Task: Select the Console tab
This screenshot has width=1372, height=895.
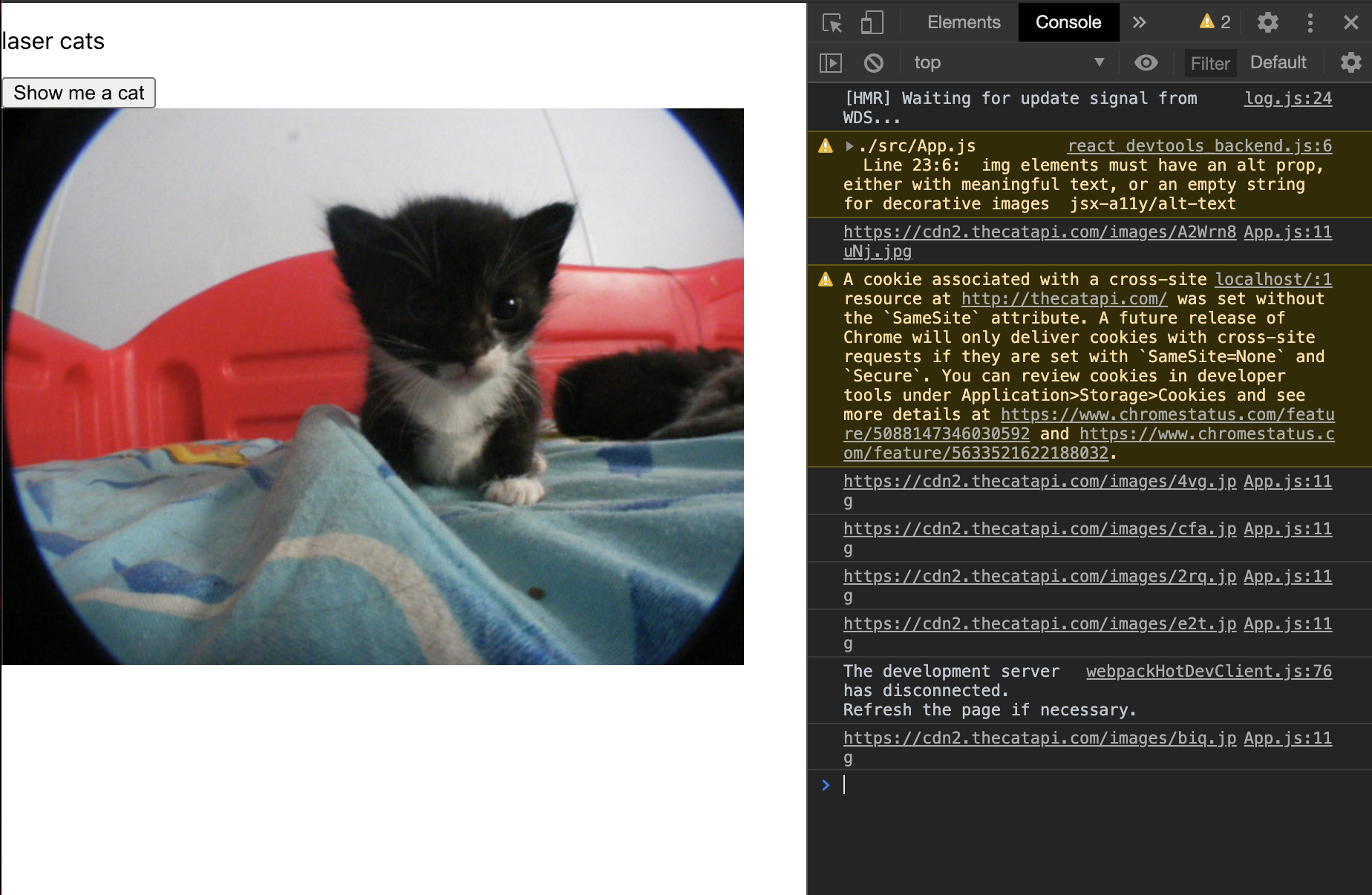Action: pyautogui.click(x=1068, y=22)
